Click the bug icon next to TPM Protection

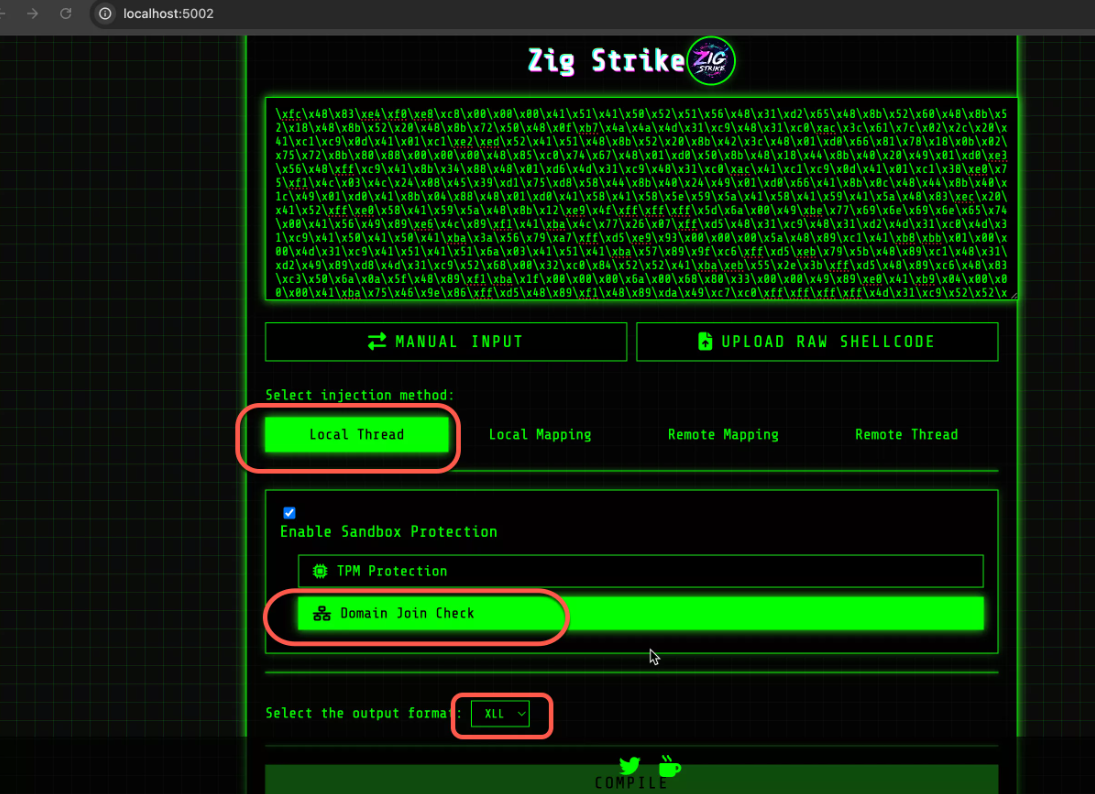[x=319, y=570]
